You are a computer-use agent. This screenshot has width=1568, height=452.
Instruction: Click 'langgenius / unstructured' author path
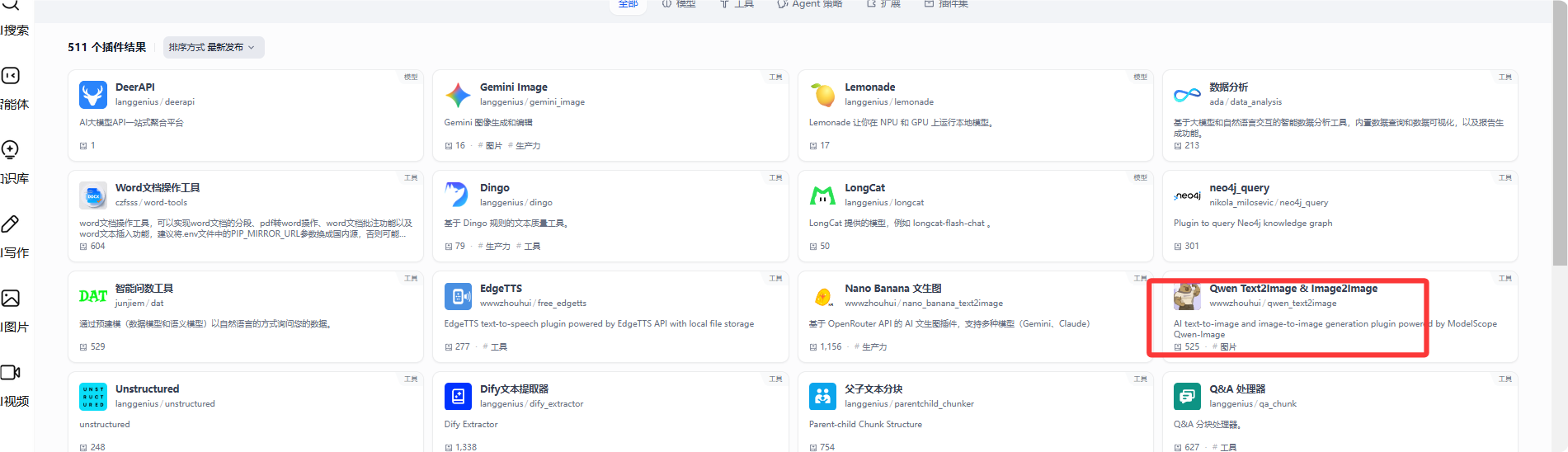click(x=165, y=404)
